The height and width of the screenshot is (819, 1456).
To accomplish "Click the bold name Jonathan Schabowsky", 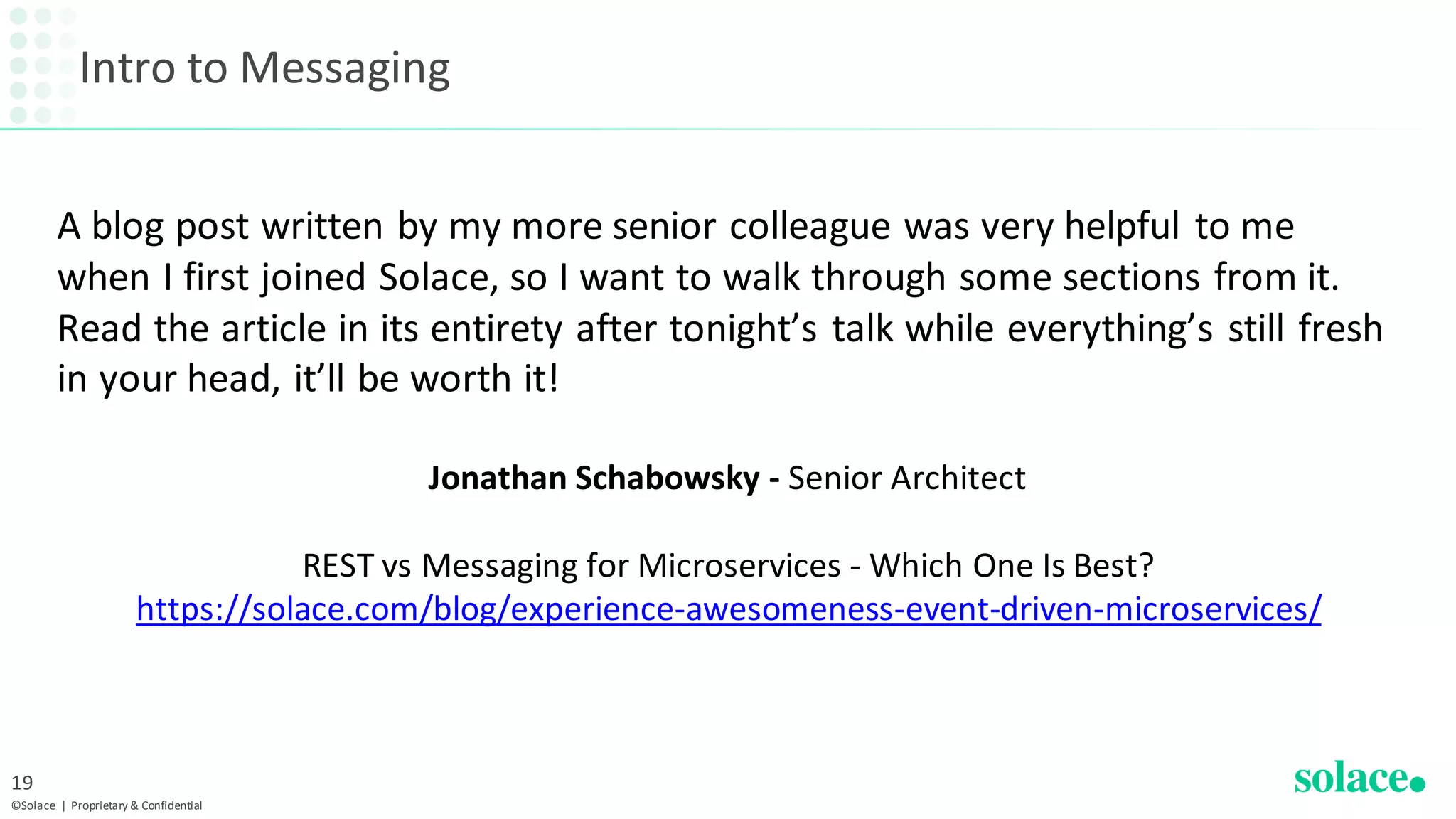I will tap(593, 478).
